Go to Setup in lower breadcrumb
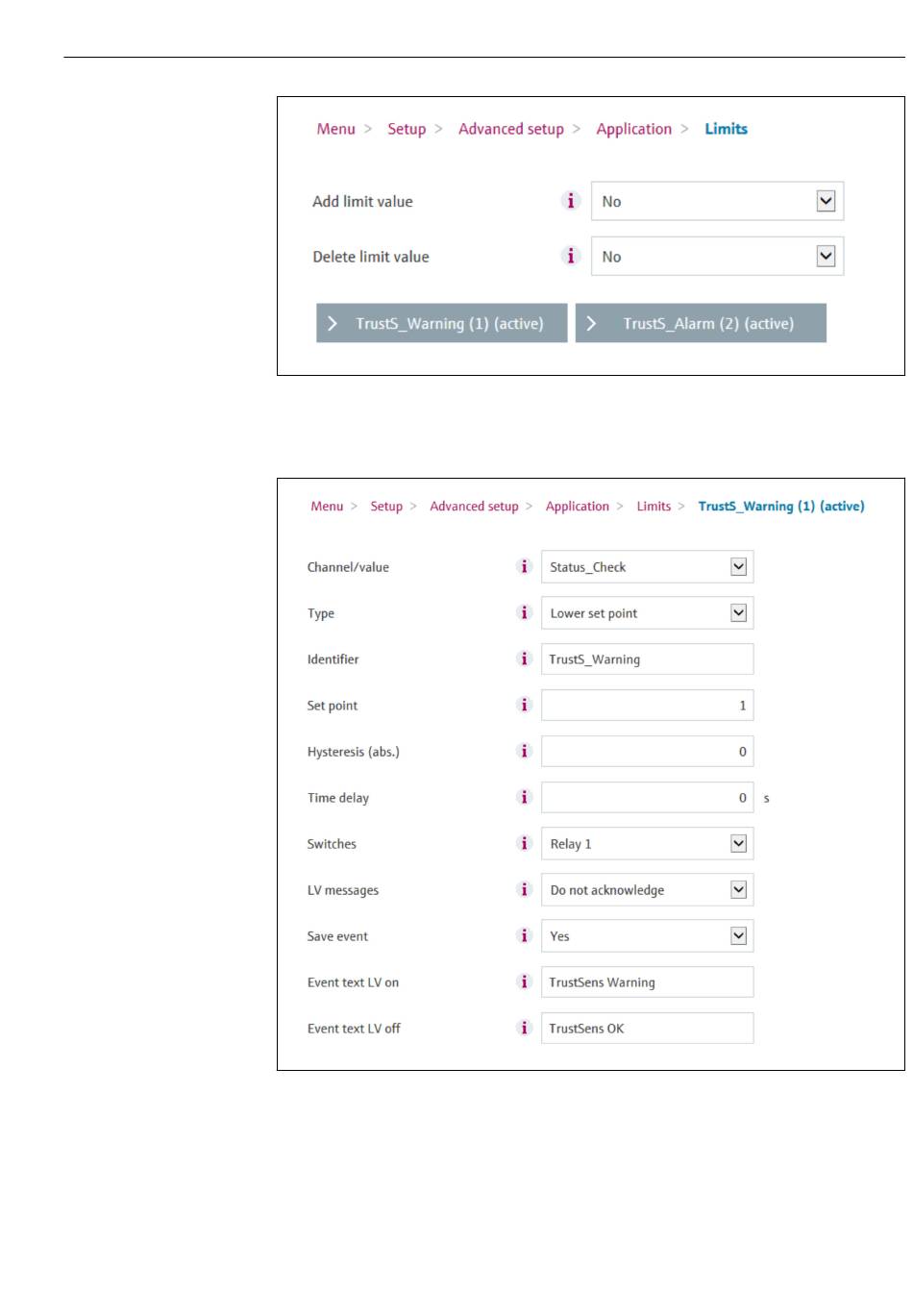 pos(386,506)
